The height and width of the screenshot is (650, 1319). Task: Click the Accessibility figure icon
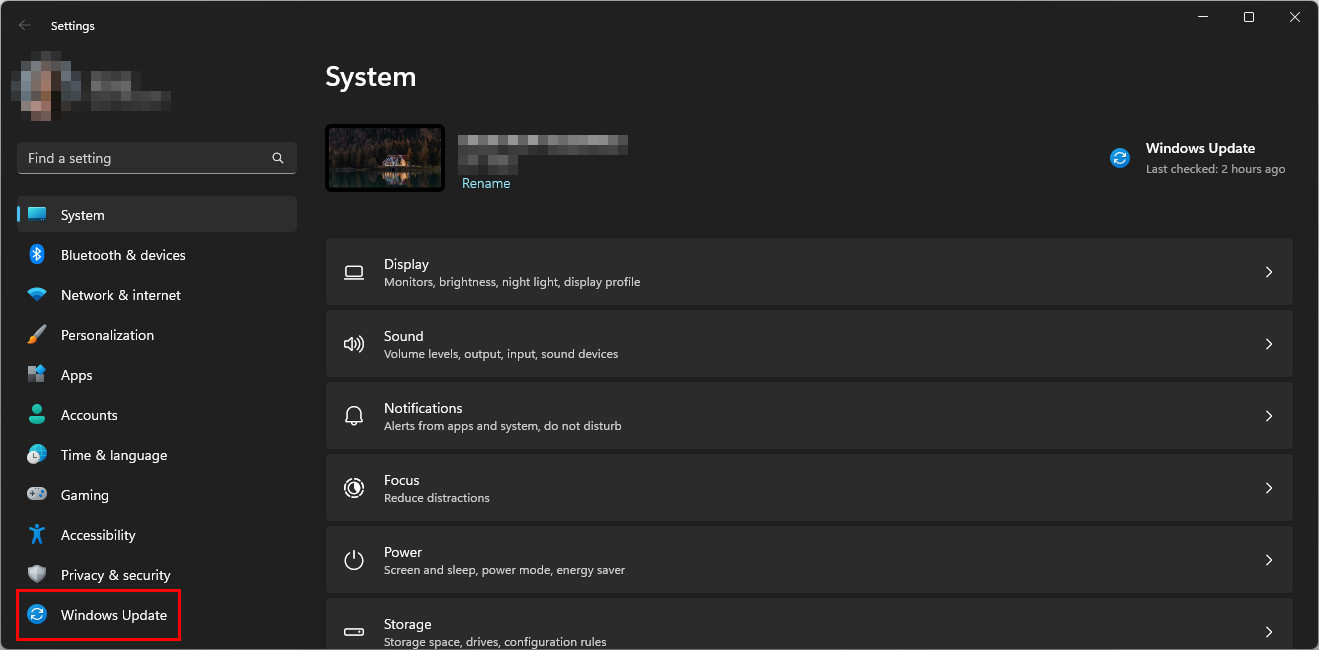[x=37, y=535]
